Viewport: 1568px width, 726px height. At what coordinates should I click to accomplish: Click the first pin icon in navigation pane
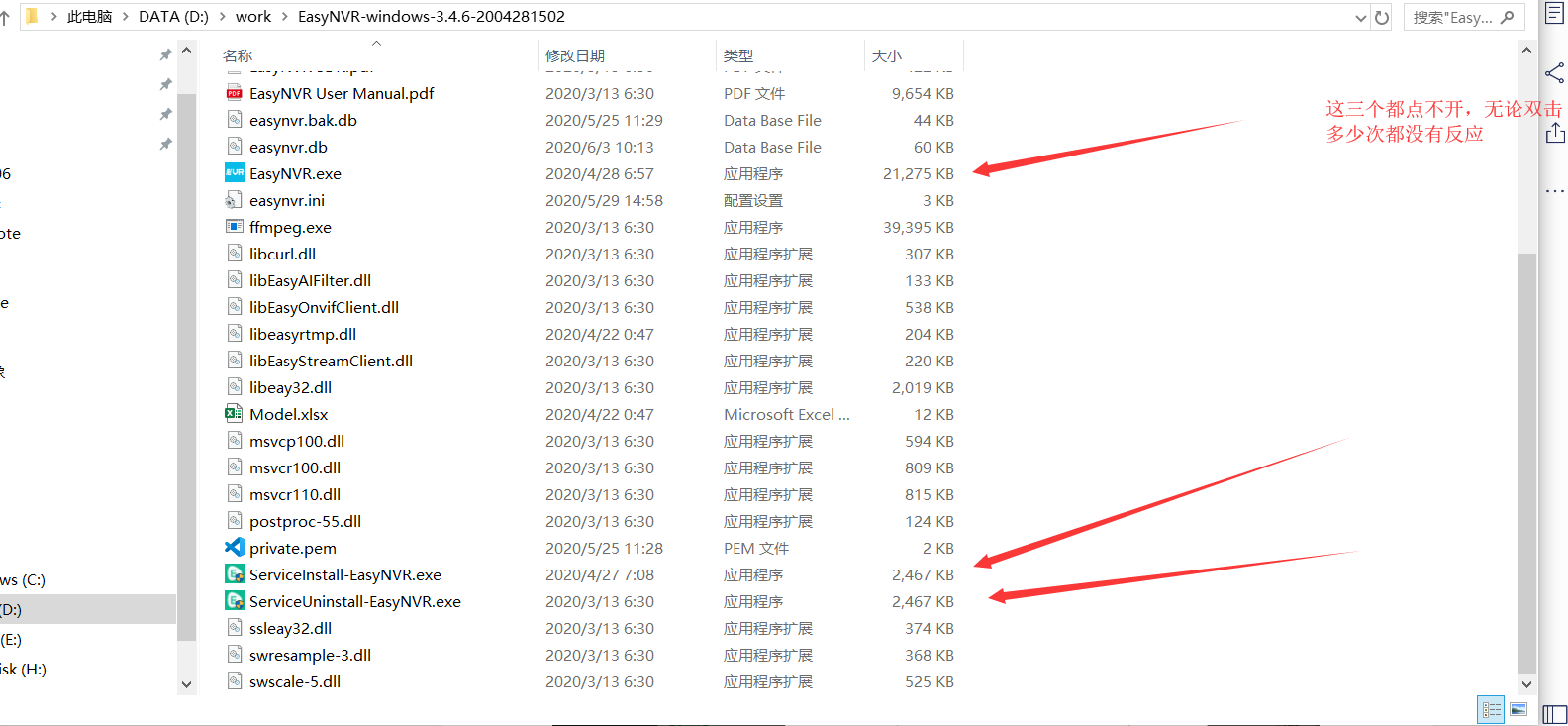tap(165, 55)
